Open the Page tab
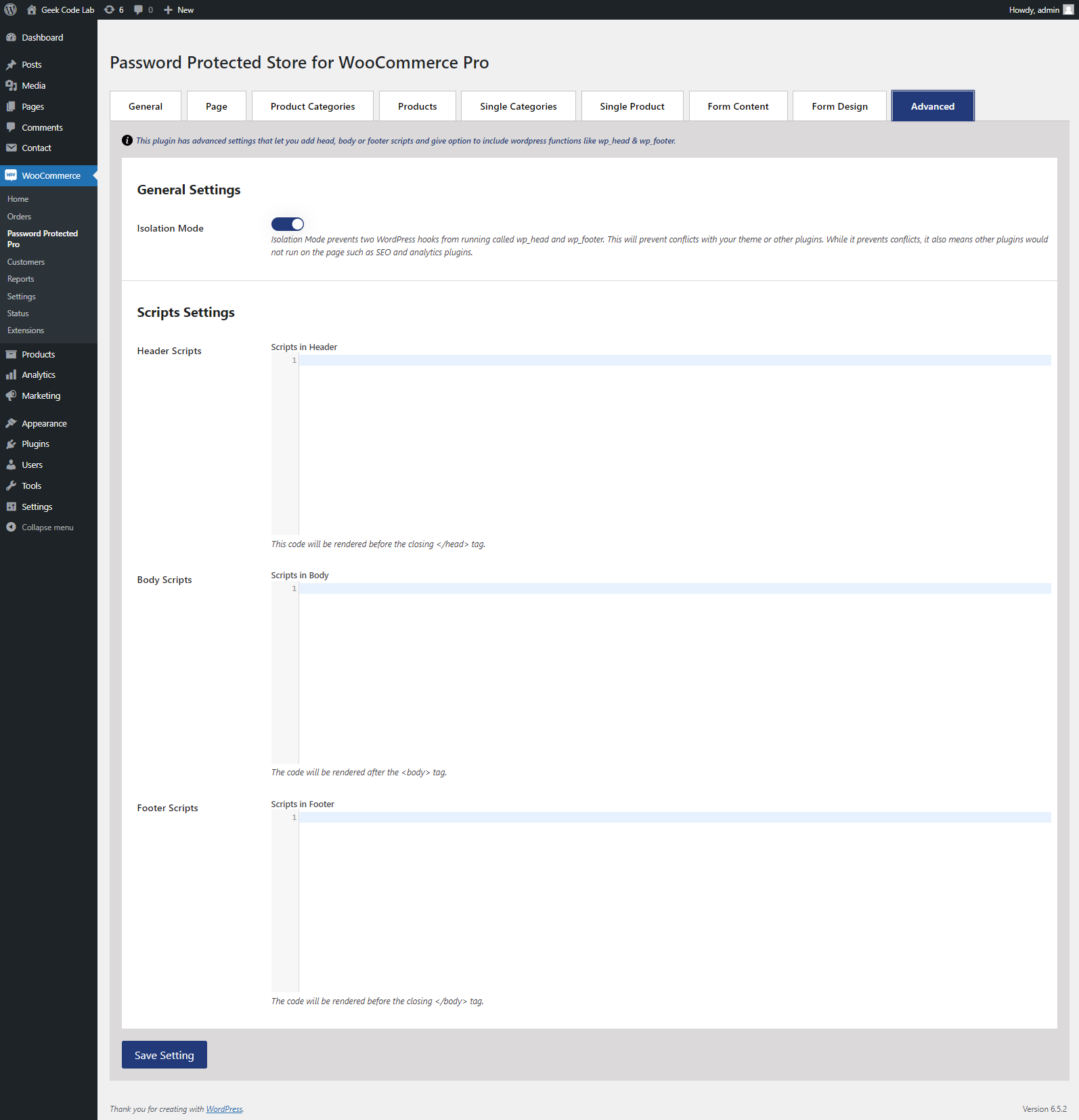The image size is (1079, 1120). tap(217, 106)
